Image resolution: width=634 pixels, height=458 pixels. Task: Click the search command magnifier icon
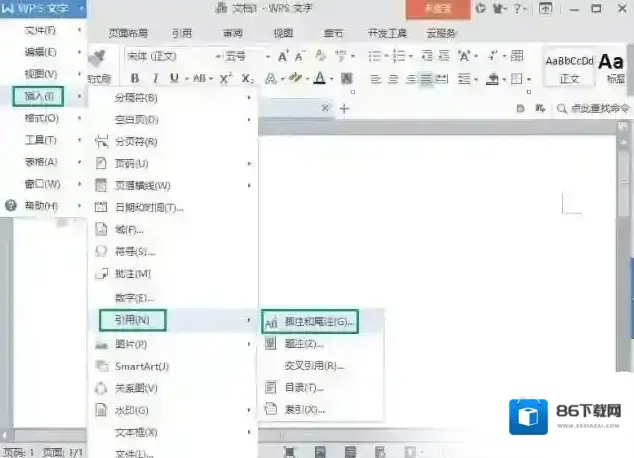pyautogui.click(x=562, y=108)
